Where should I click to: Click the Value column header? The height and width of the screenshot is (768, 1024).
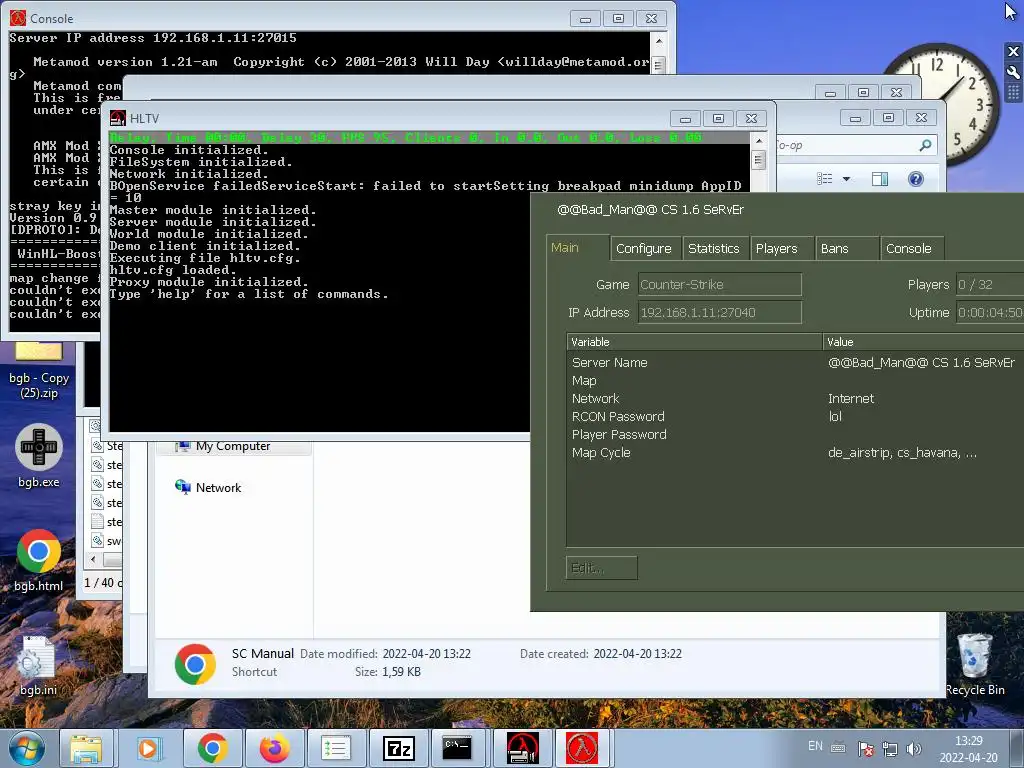tap(923, 342)
